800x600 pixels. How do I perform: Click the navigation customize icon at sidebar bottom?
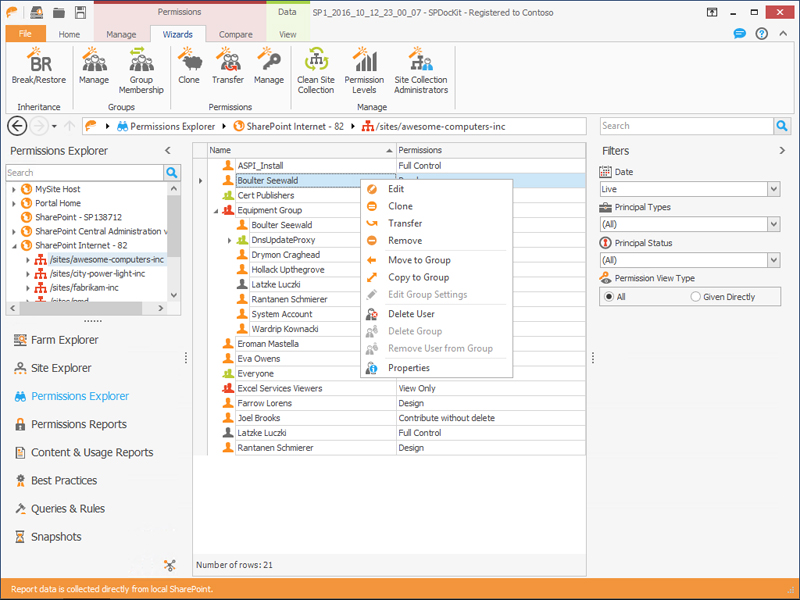(170, 565)
